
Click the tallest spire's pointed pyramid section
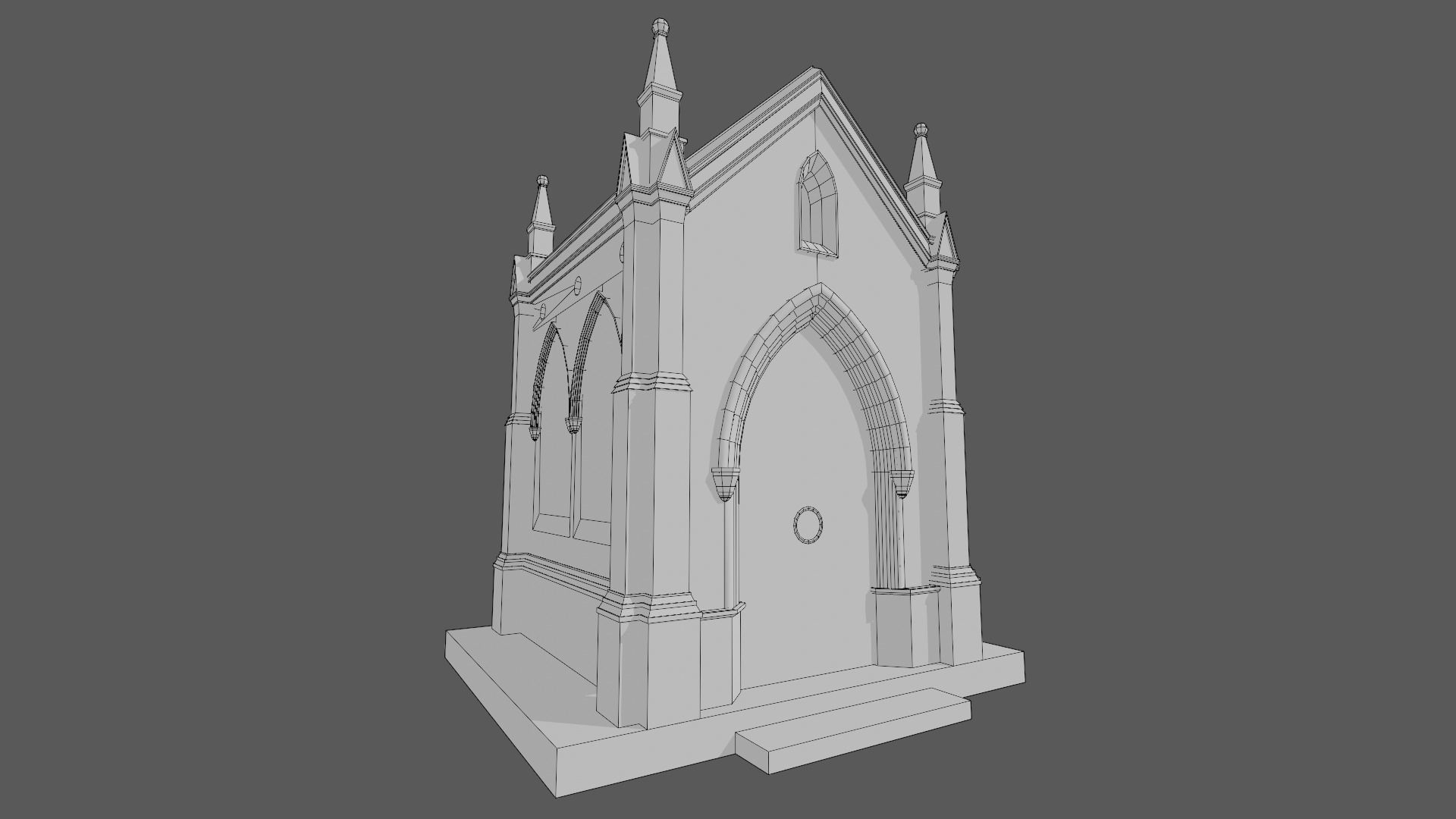point(659,64)
